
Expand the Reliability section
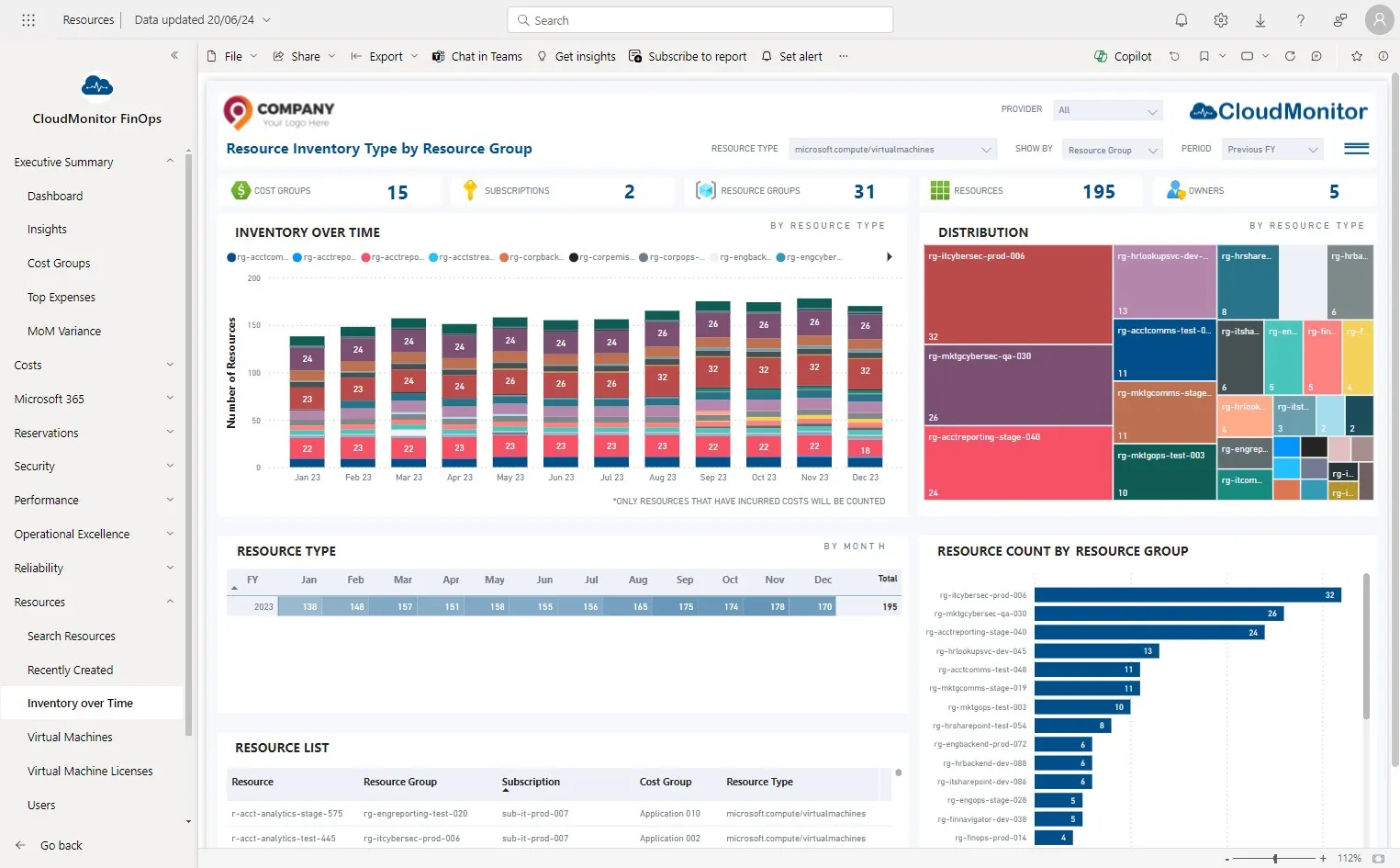coord(170,568)
